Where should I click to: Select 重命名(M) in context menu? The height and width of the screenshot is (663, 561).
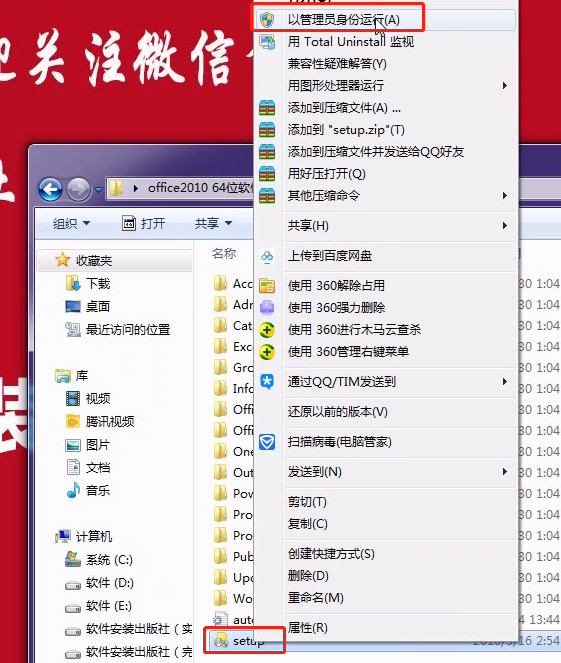(316, 598)
